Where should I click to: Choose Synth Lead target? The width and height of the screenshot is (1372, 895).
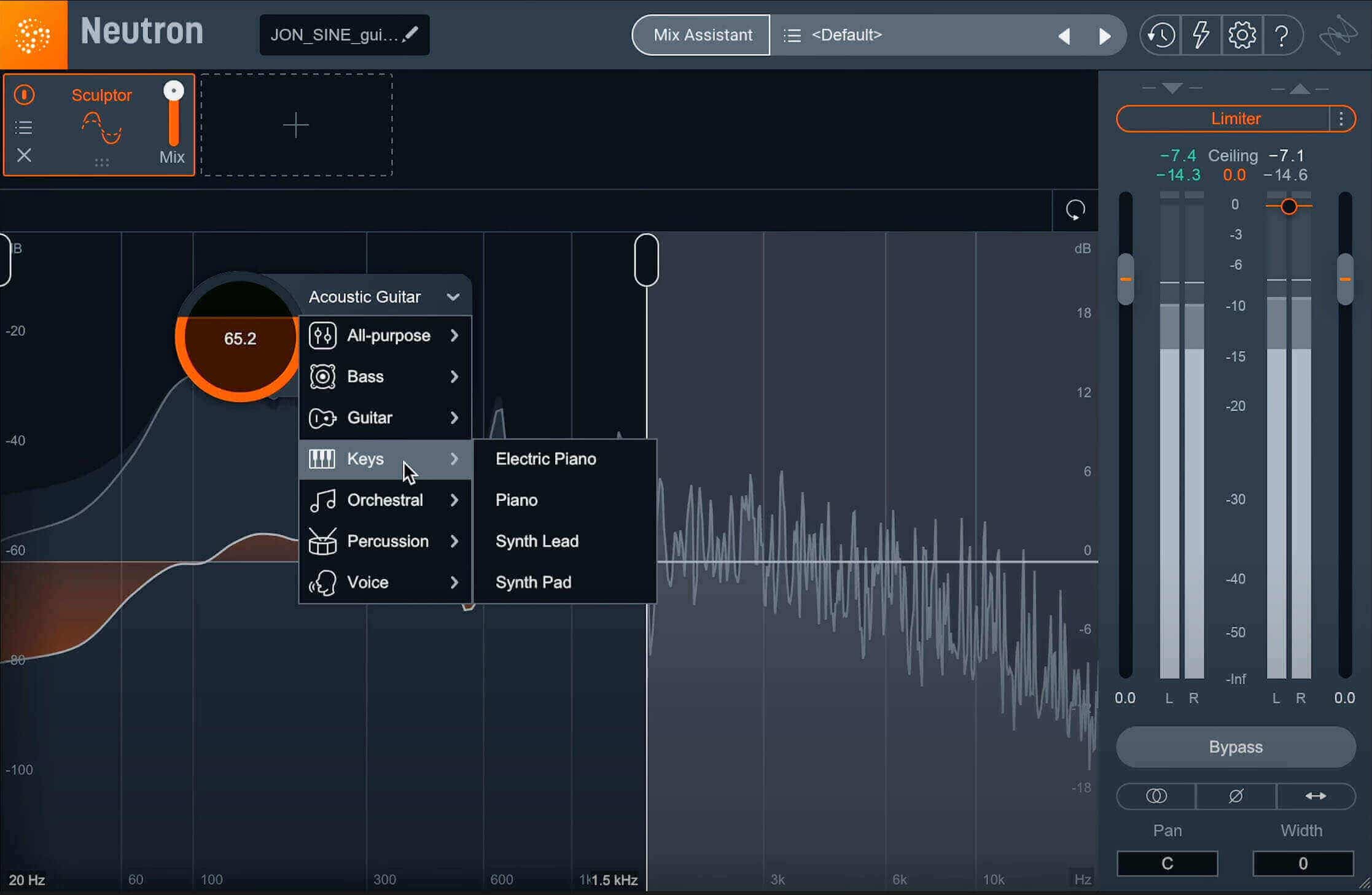(x=565, y=541)
